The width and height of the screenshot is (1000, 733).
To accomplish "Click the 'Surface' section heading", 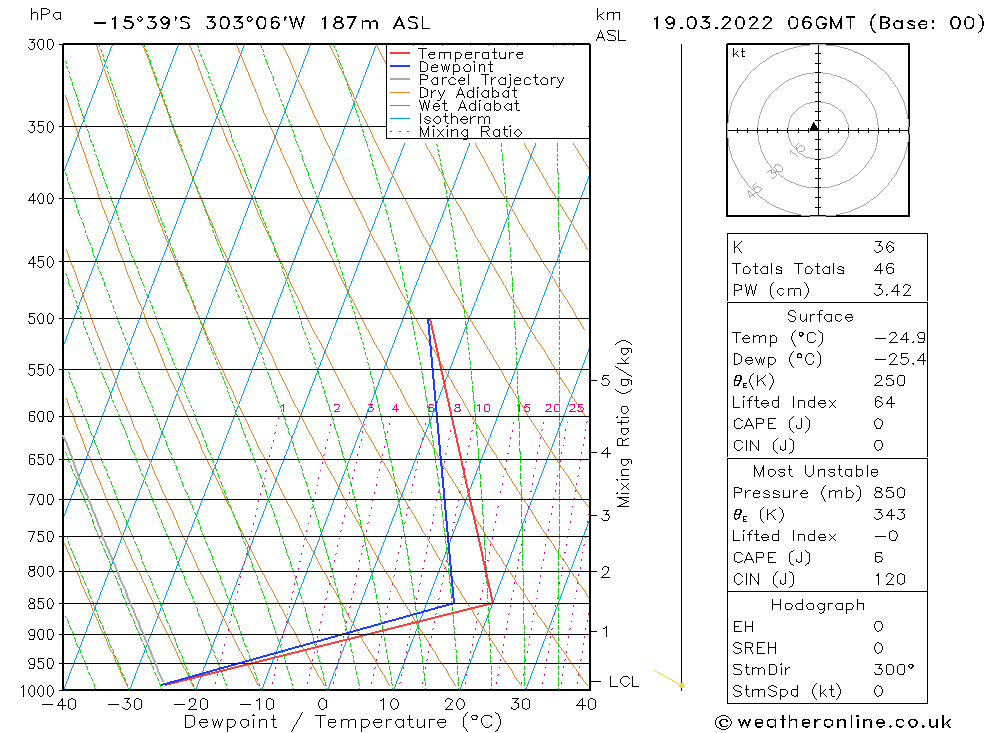I will pyautogui.click(x=820, y=316).
